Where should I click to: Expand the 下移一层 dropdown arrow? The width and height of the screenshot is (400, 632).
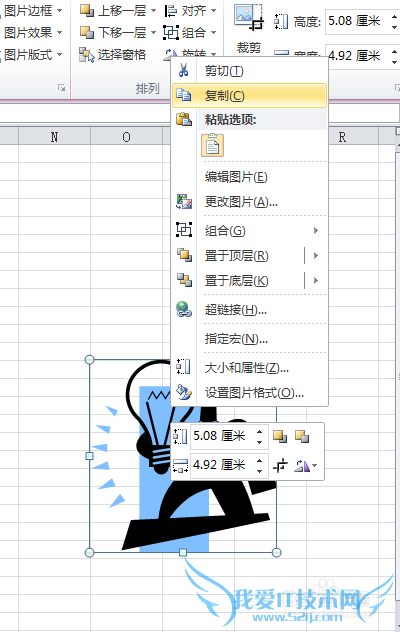[x=153, y=32]
